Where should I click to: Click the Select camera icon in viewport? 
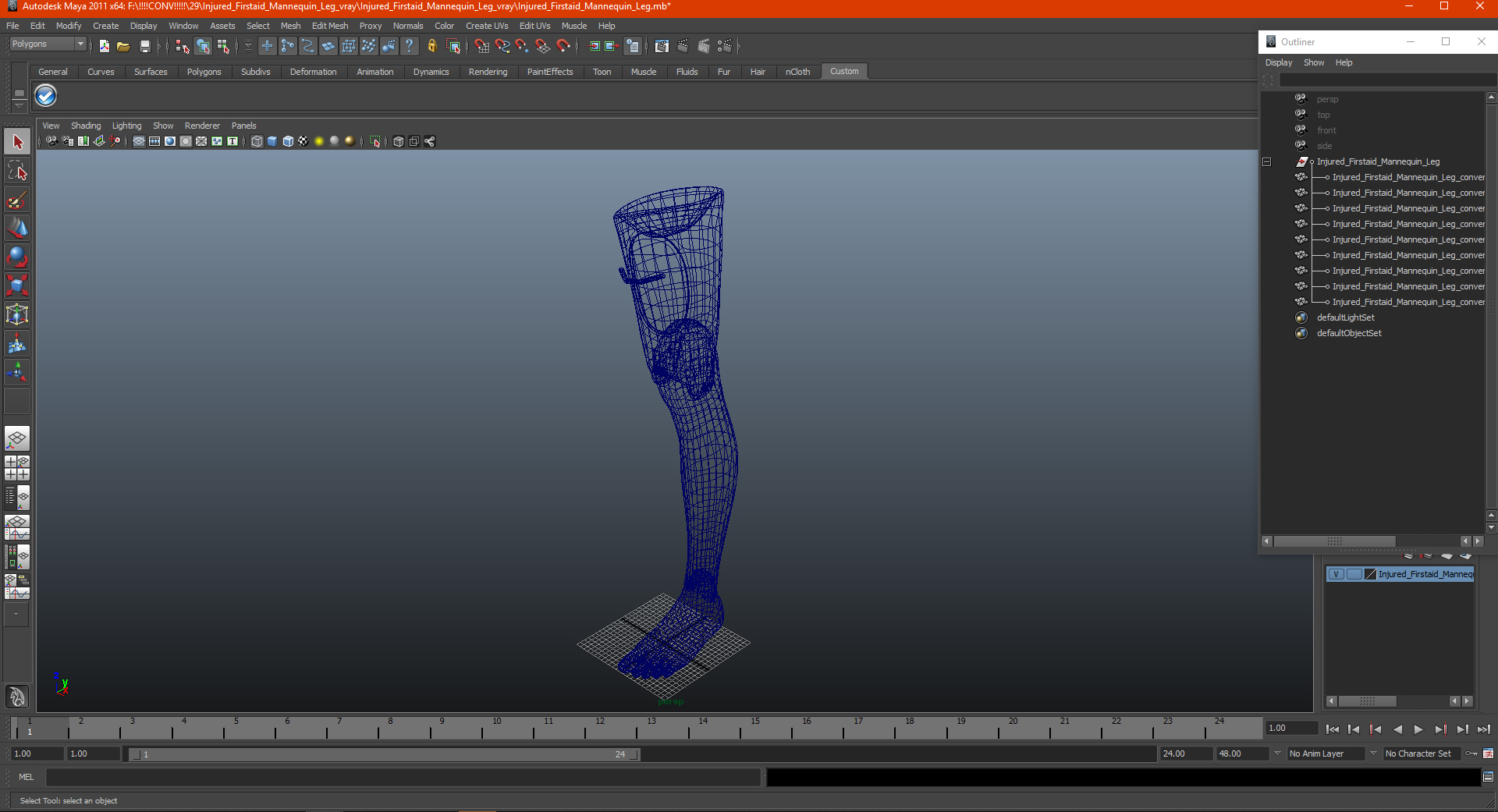(51, 141)
